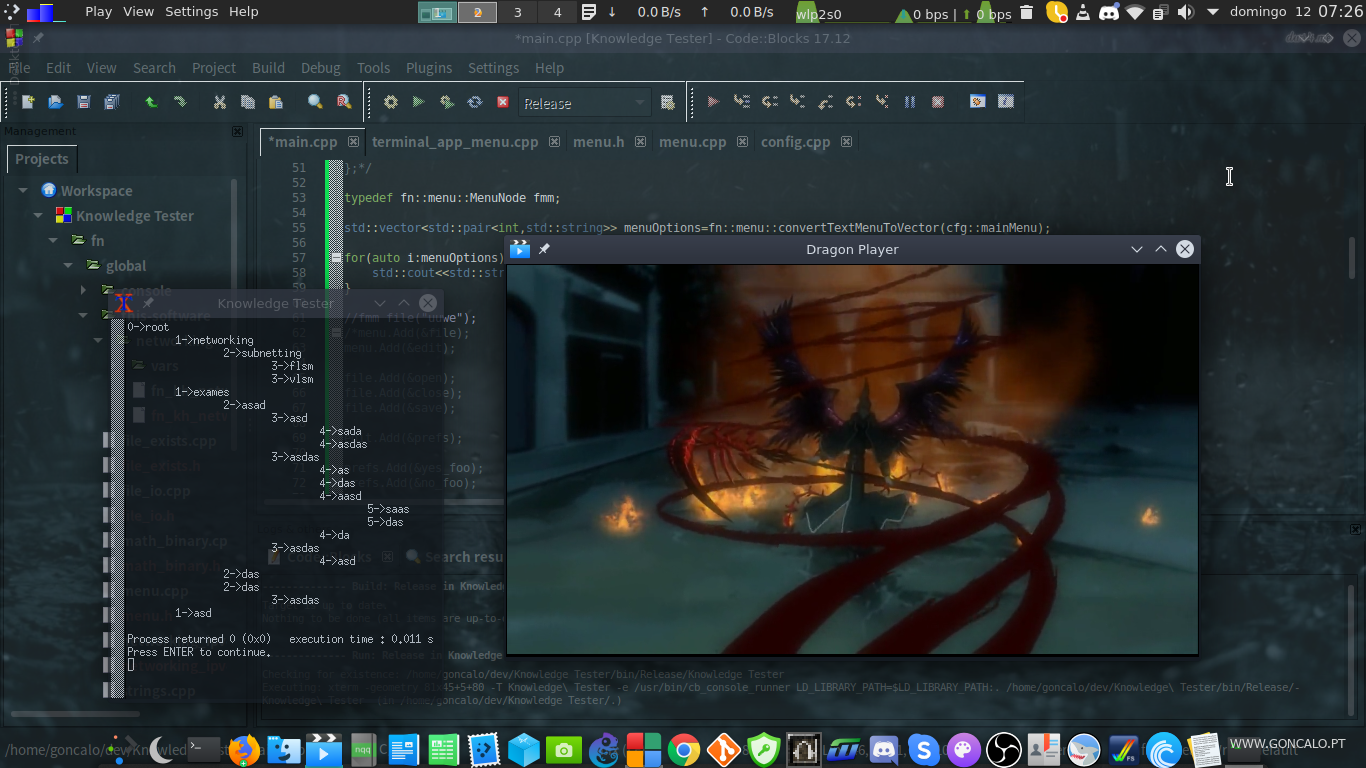Open the Firefox icon in the dock
1366x768 pixels.
243,749
